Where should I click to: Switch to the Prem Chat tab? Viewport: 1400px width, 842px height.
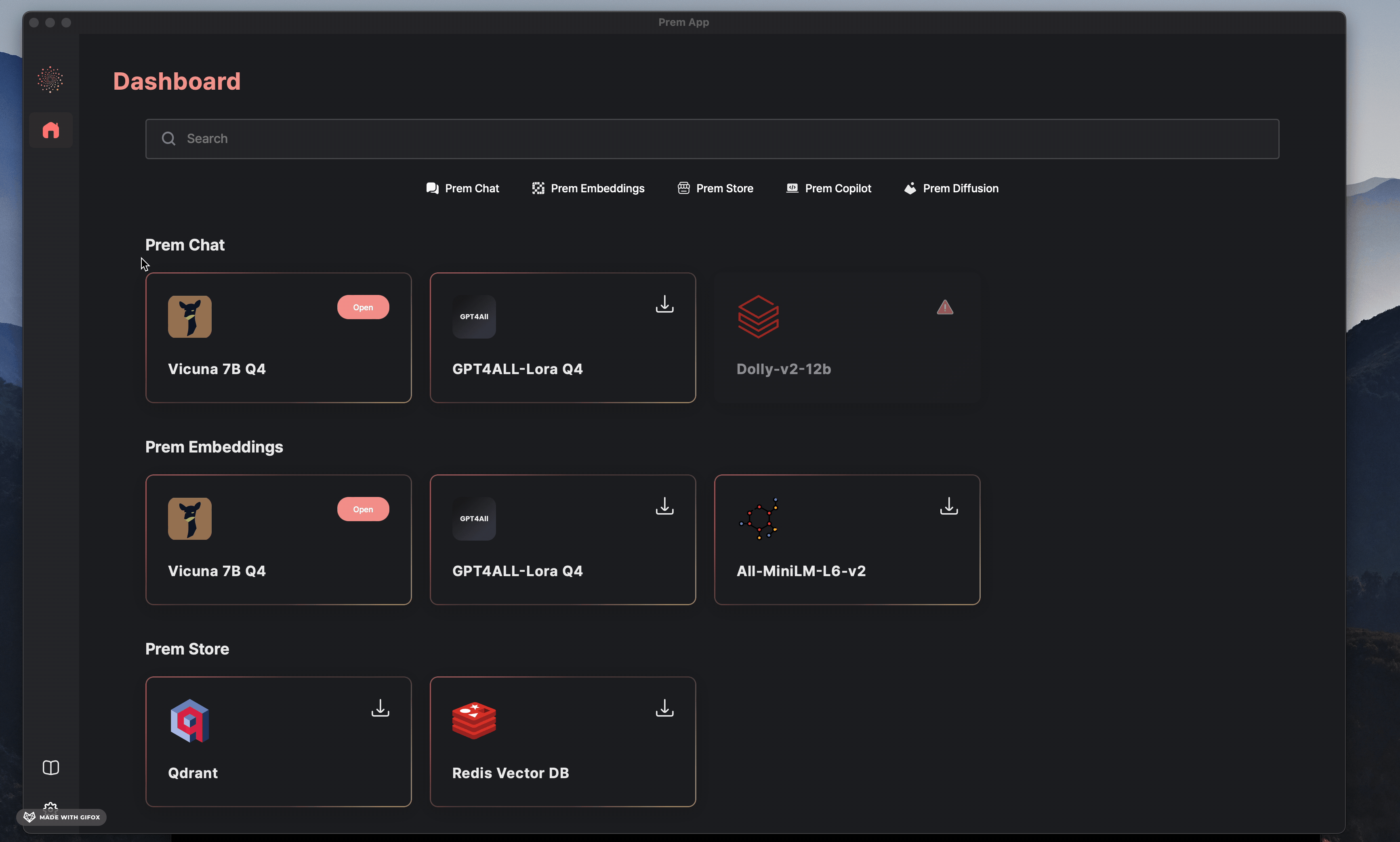click(x=462, y=188)
